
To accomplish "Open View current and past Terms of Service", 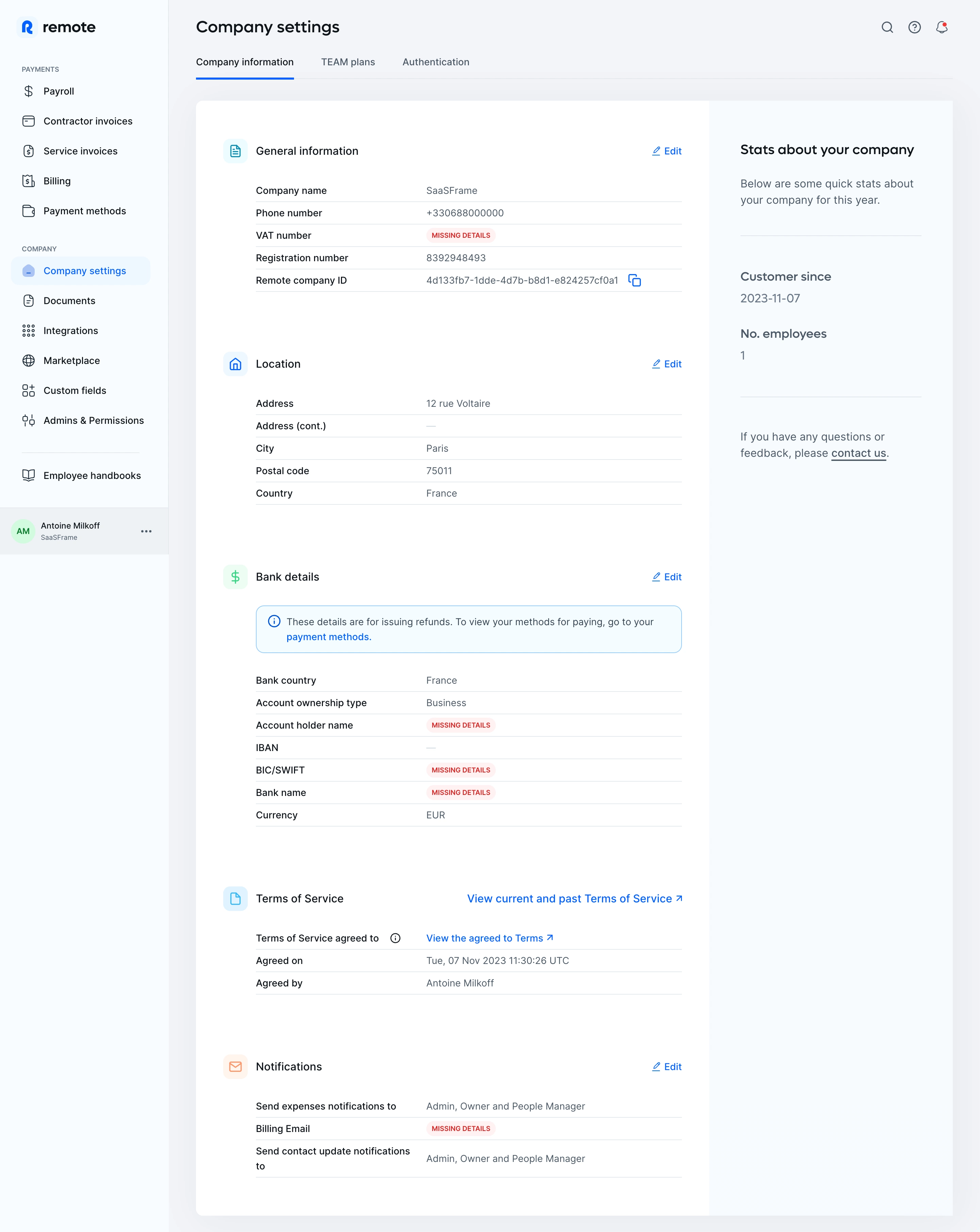I will click(x=575, y=899).
